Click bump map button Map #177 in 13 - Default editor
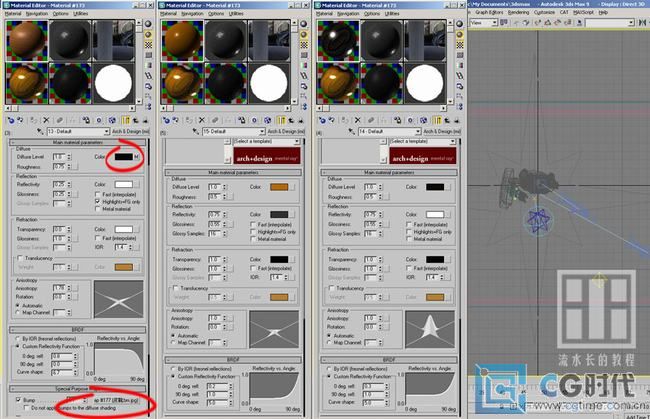 pos(115,400)
